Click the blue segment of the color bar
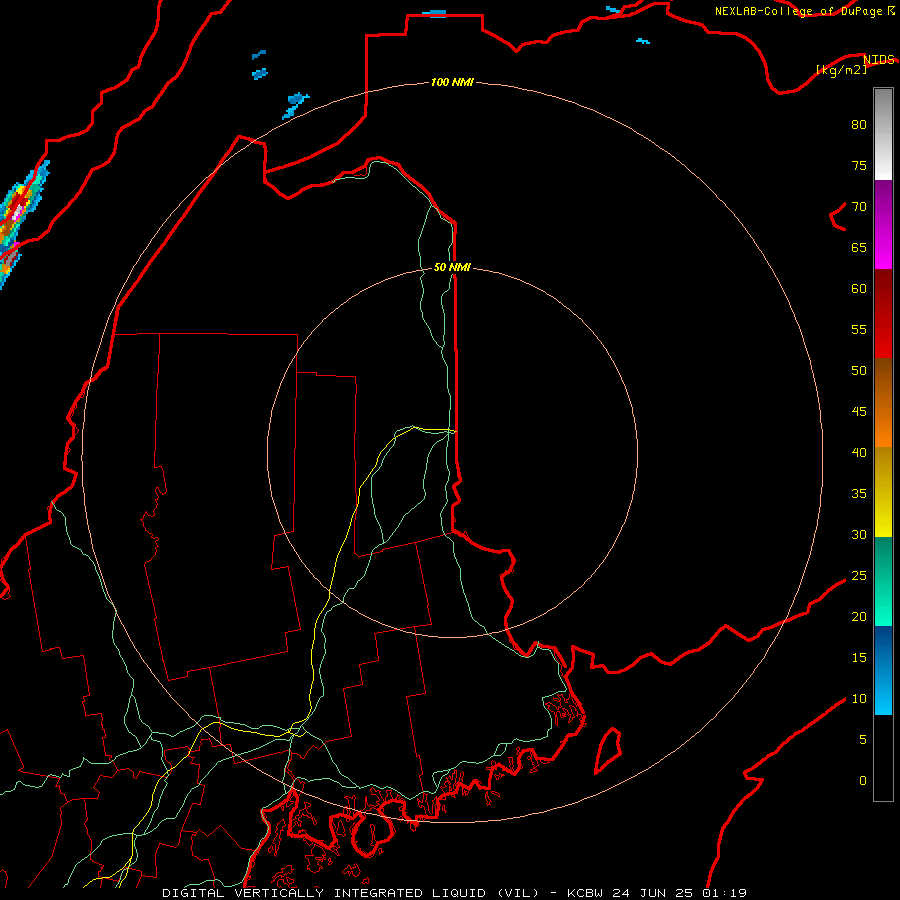 click(x=883, y=670)
